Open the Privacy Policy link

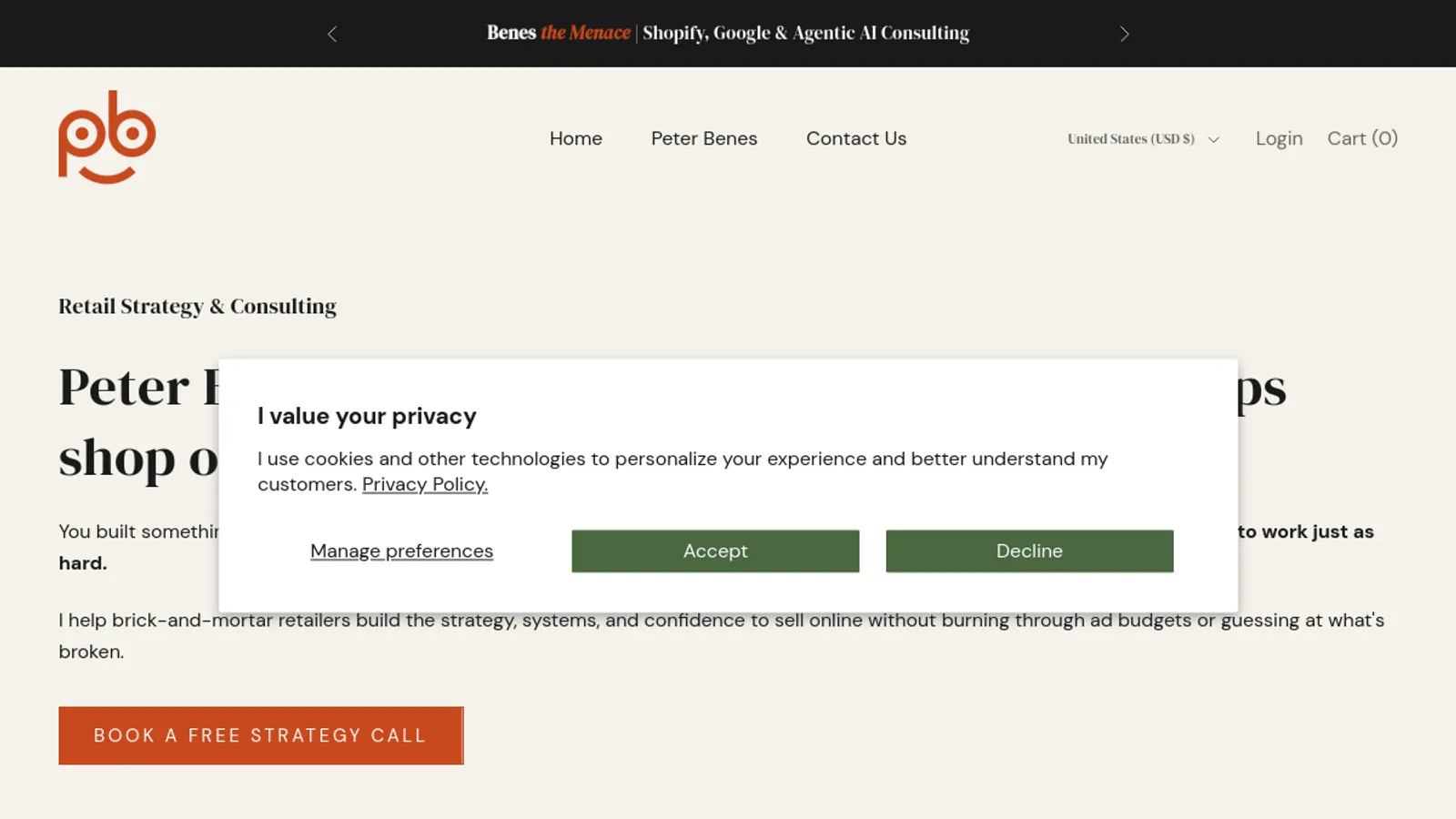pyautogui.click(x=425, y=484)
